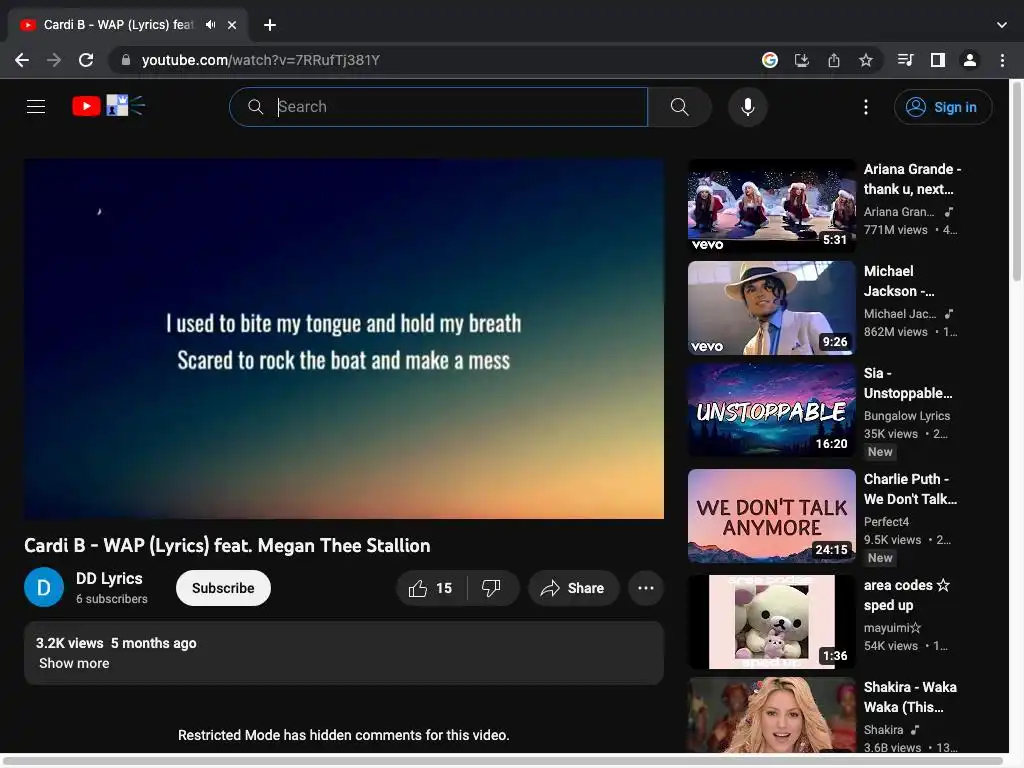Click the Bungalow Lyrics channel name

click(906, 416)
